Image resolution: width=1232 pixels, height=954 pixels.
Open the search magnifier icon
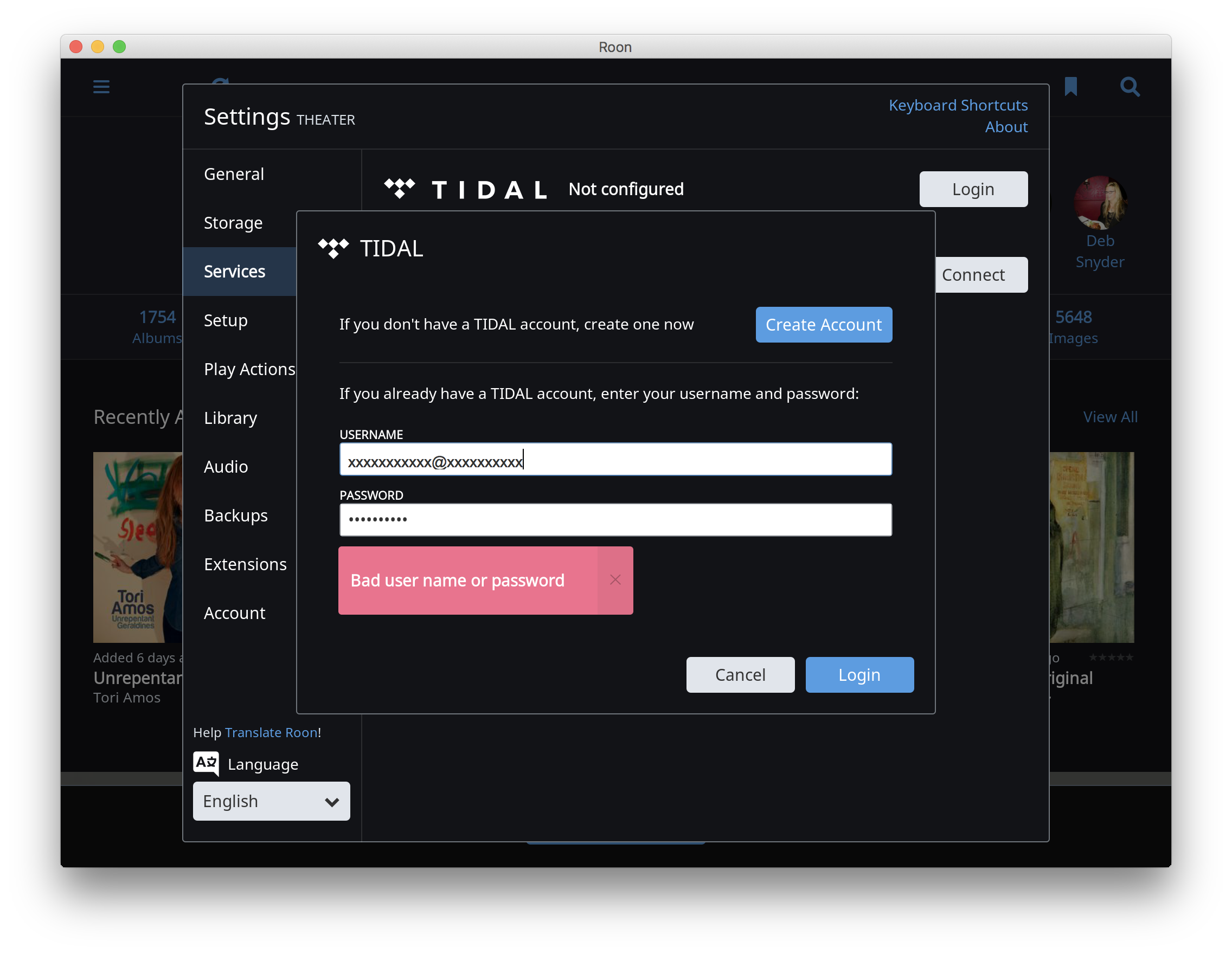pos(1130,87)
